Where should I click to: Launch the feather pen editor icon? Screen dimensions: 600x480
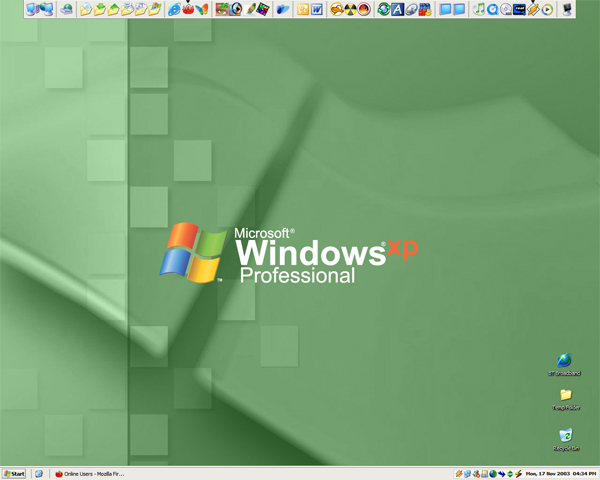(250, 9)
